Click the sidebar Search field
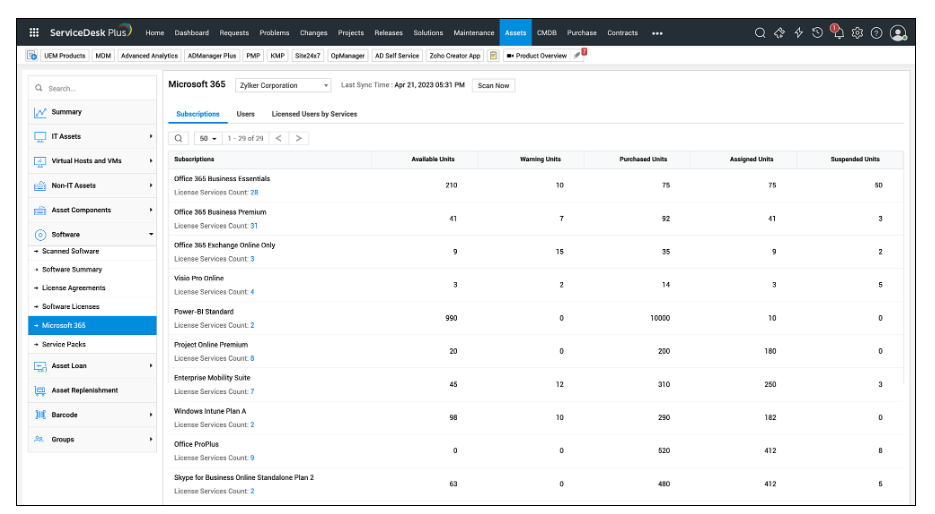This screenshot has width=935, height=514. (92, 88)
